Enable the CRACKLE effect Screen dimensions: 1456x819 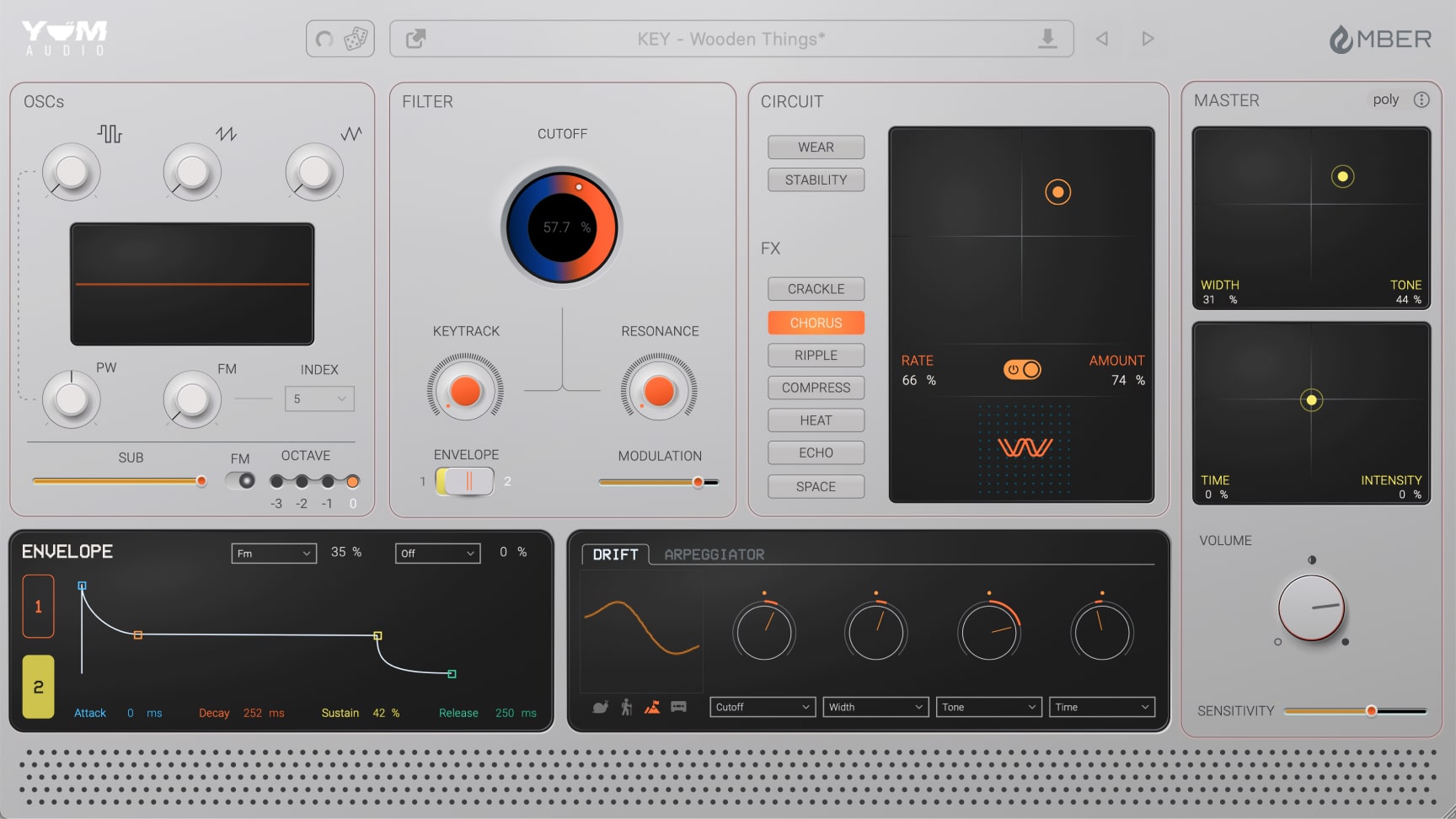point(815,288)
